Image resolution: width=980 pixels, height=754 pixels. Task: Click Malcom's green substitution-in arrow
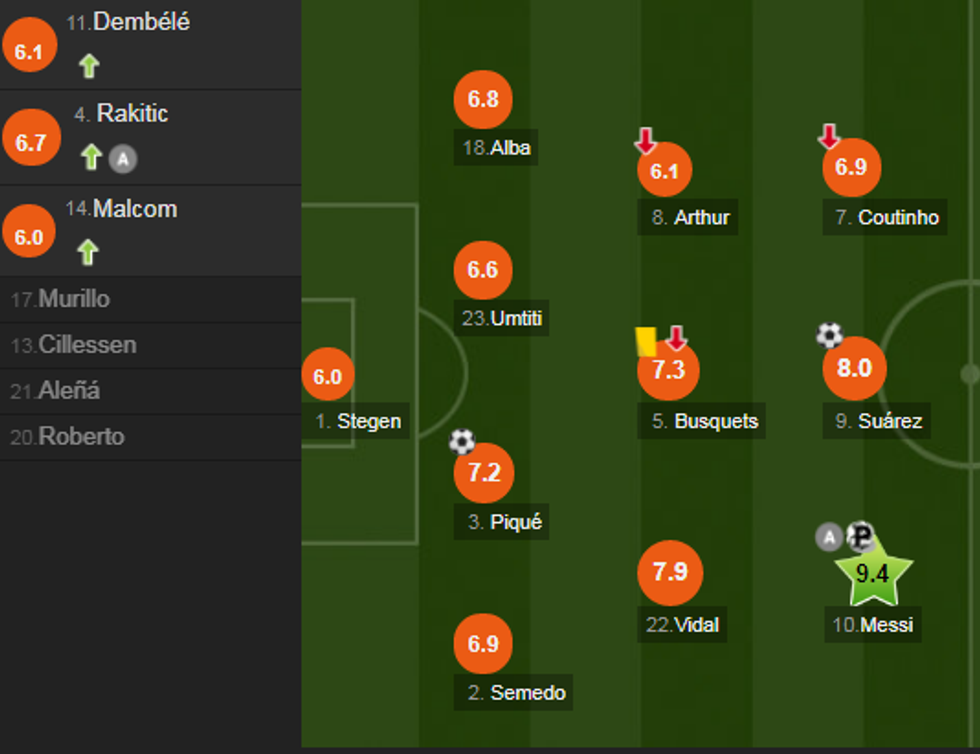pos(88,252)
